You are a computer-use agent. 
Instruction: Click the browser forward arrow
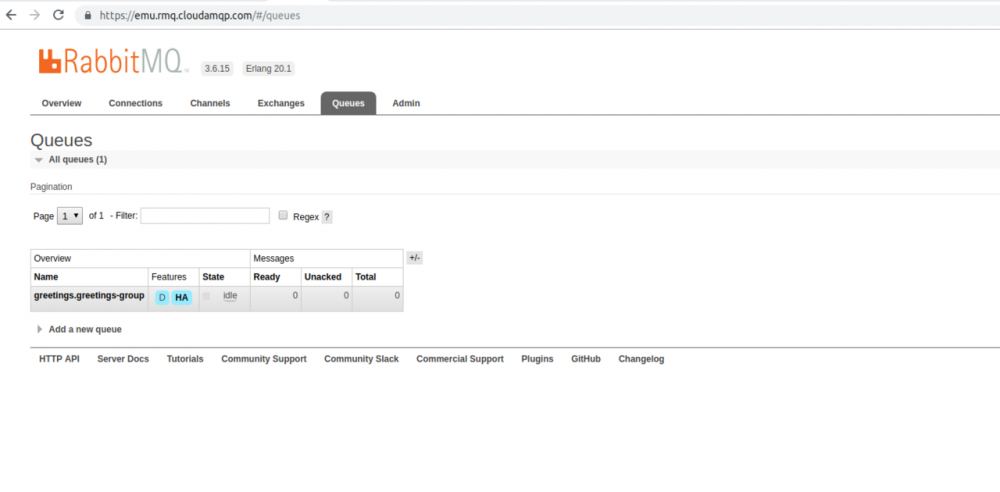pyautogui.click(x=34, y=15)
